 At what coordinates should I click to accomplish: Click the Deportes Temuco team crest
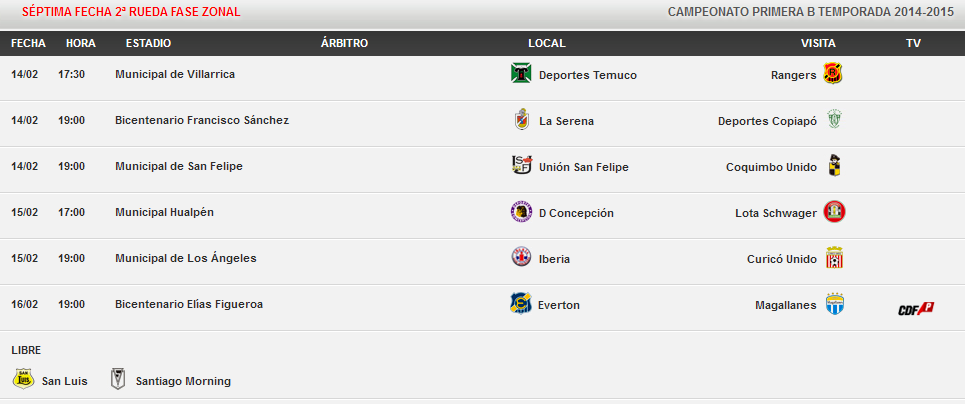(x=521, y=73)
